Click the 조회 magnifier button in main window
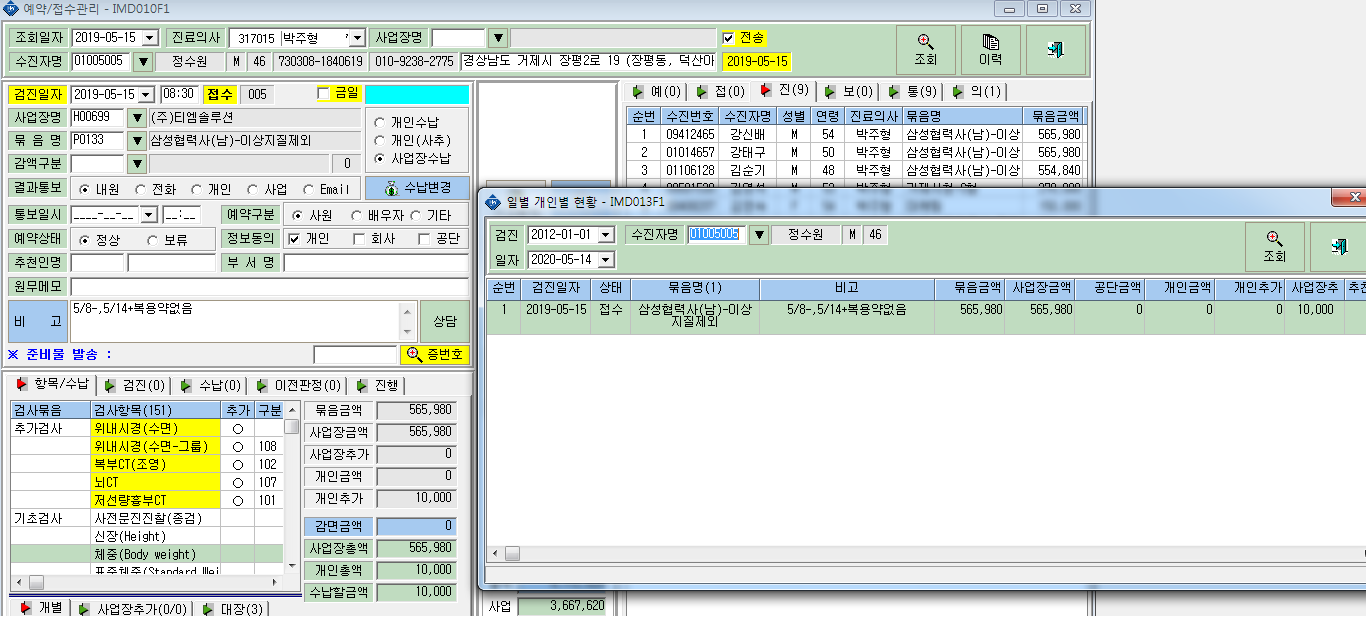This screenshot has height=633, width=1366. (925, 50)
